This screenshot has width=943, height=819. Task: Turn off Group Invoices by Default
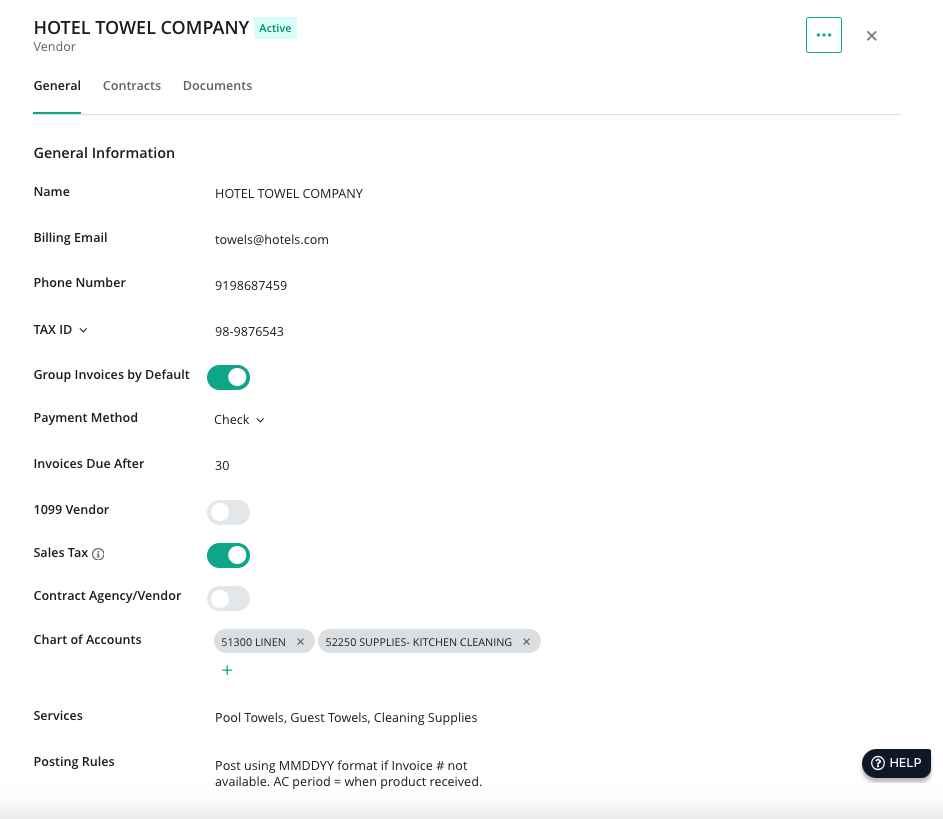click(x=229, y=377)
